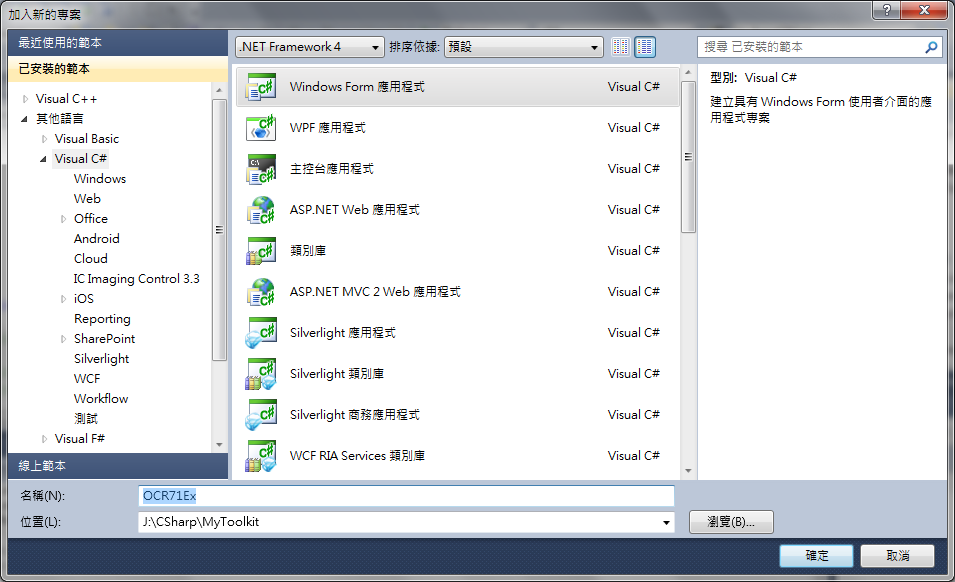Image resolution: width=955 pixels, height=582 pixels.
Task: Click the search magnifier icon
Action: pos(931,47)
